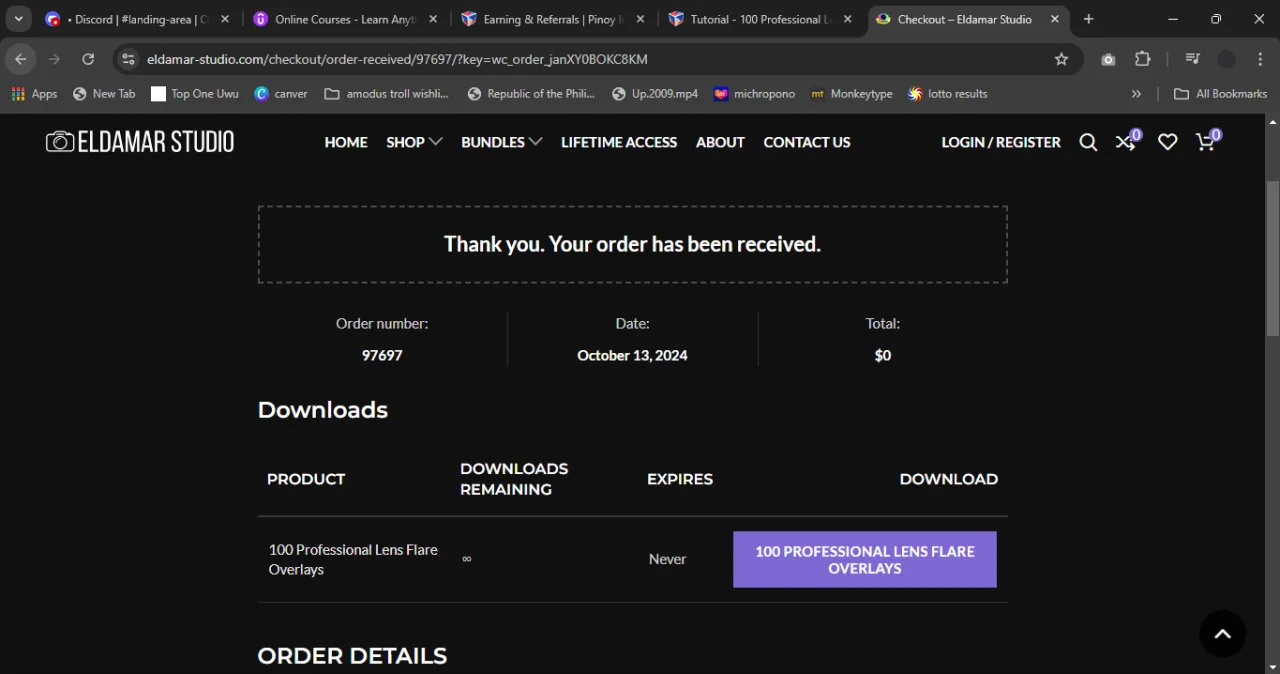Download 100 Professional Lens Flare Overlays button
The height and width of the screenshot is (674, 1280).
pos(864,559)
